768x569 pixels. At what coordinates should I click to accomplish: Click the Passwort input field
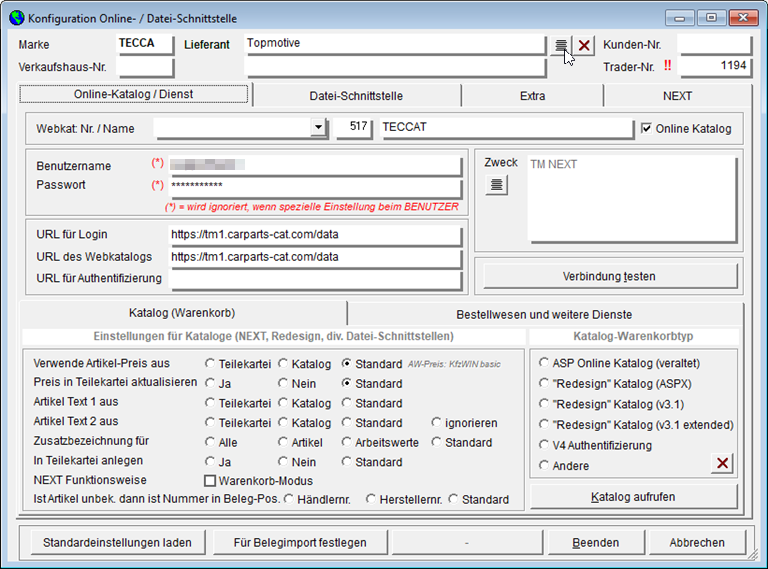[x=314, y=186]
